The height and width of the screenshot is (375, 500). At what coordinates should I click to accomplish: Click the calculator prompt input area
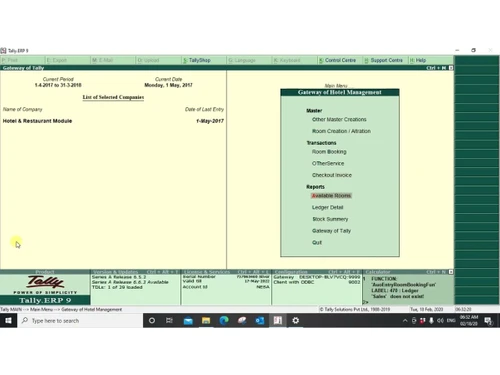tap(409, 302)
